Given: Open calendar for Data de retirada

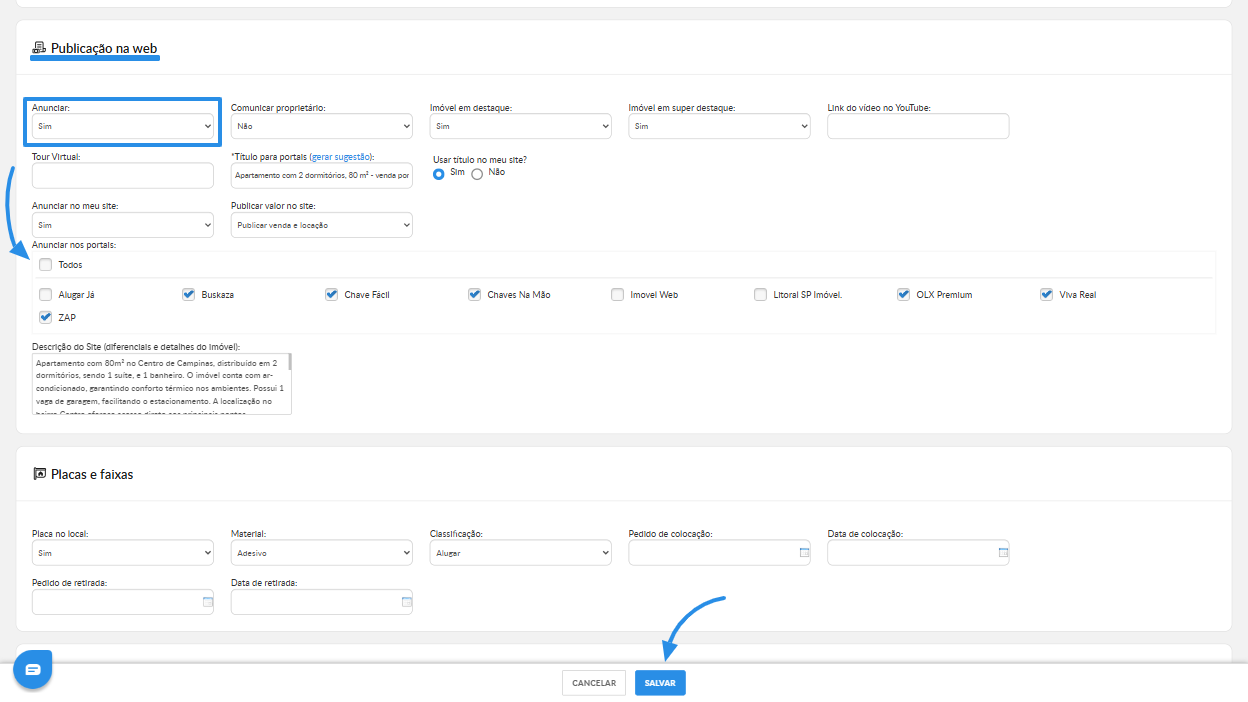Looking at the screenshot, I should pyautogui.click(x=407, y=602).
